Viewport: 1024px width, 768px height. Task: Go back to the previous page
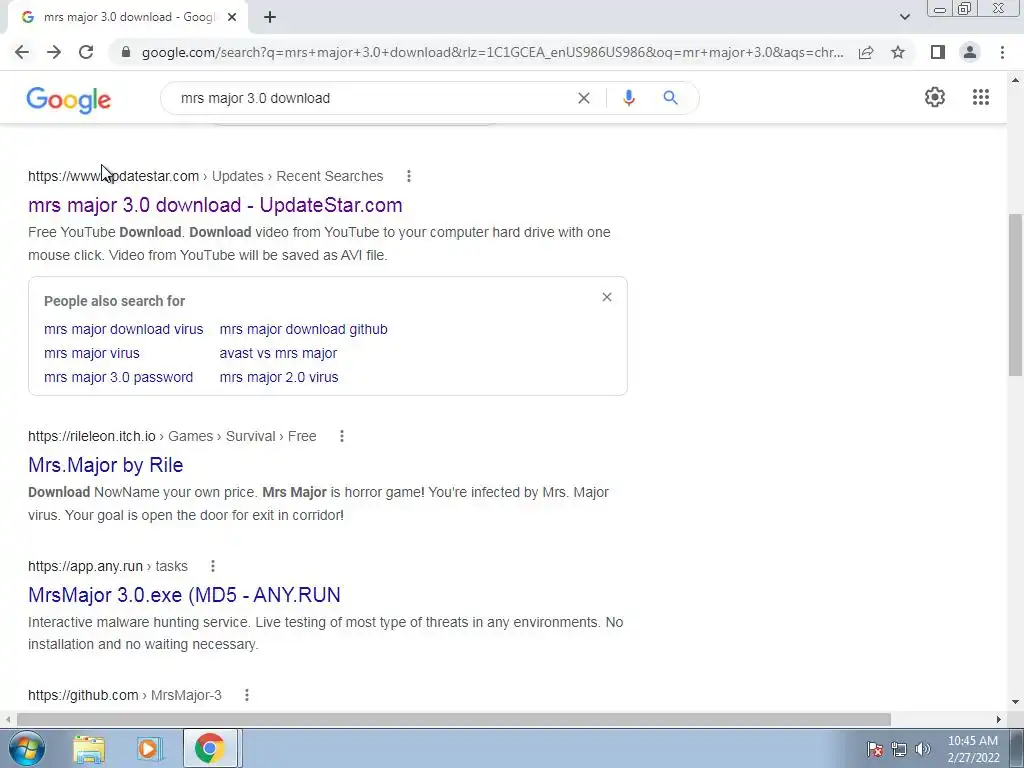point(22,52)
